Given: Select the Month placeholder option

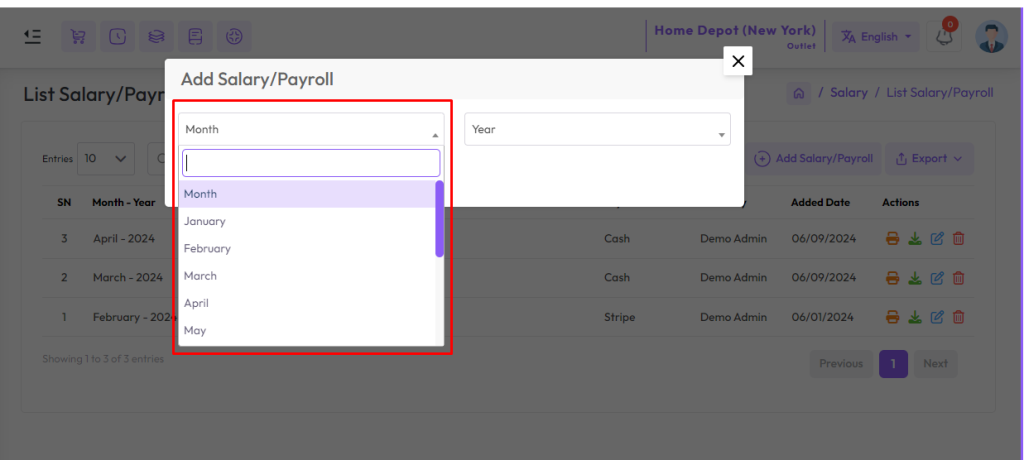Looking at the screenshot, I should point(307,194).
